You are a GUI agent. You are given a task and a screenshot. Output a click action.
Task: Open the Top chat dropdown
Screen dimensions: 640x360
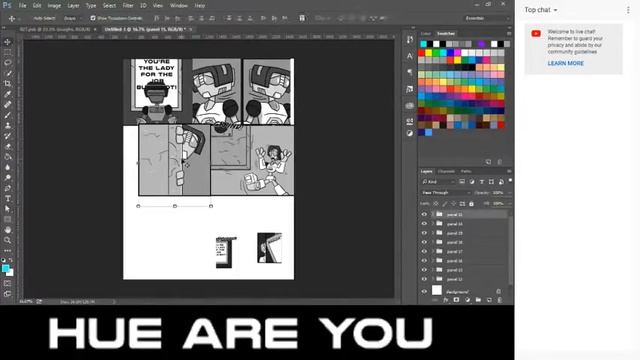[541, 10]
